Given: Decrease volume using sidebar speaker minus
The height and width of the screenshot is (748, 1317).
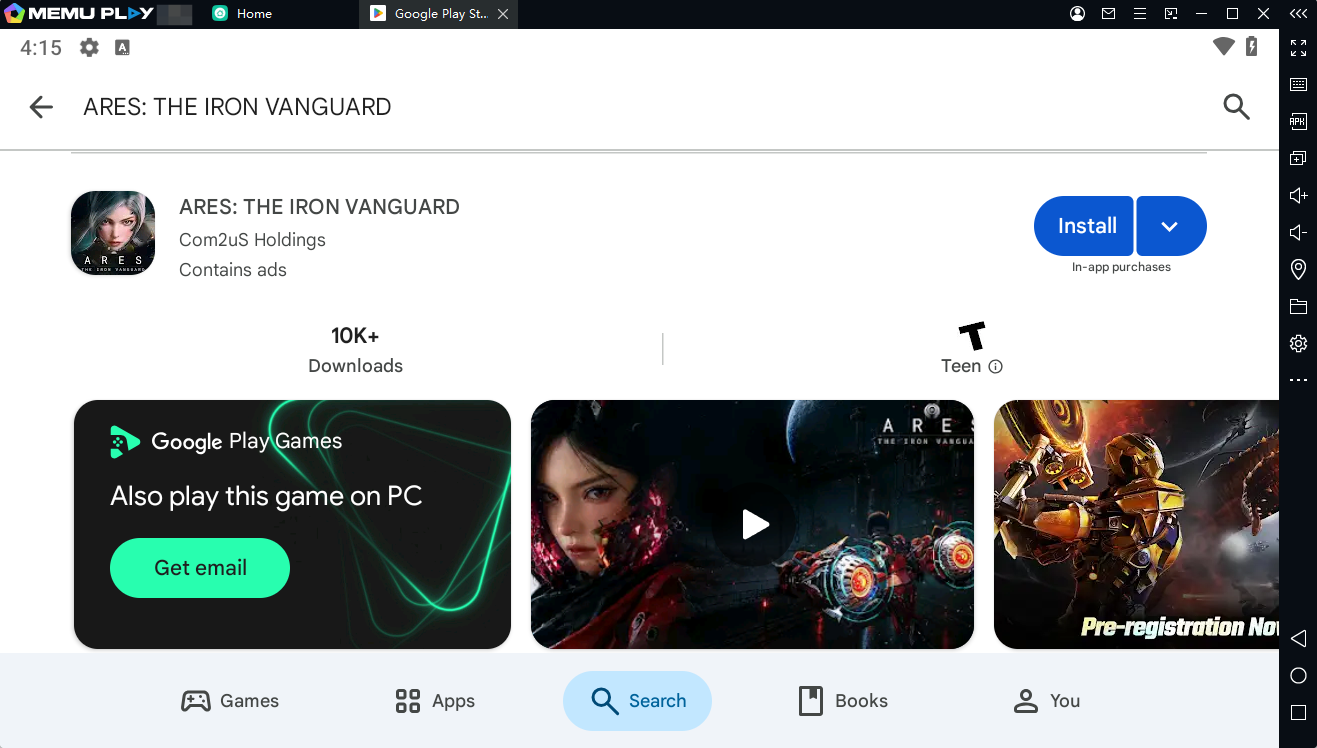Looking at the screenshot, I should pyautogui.click(x=1298, y=232).
